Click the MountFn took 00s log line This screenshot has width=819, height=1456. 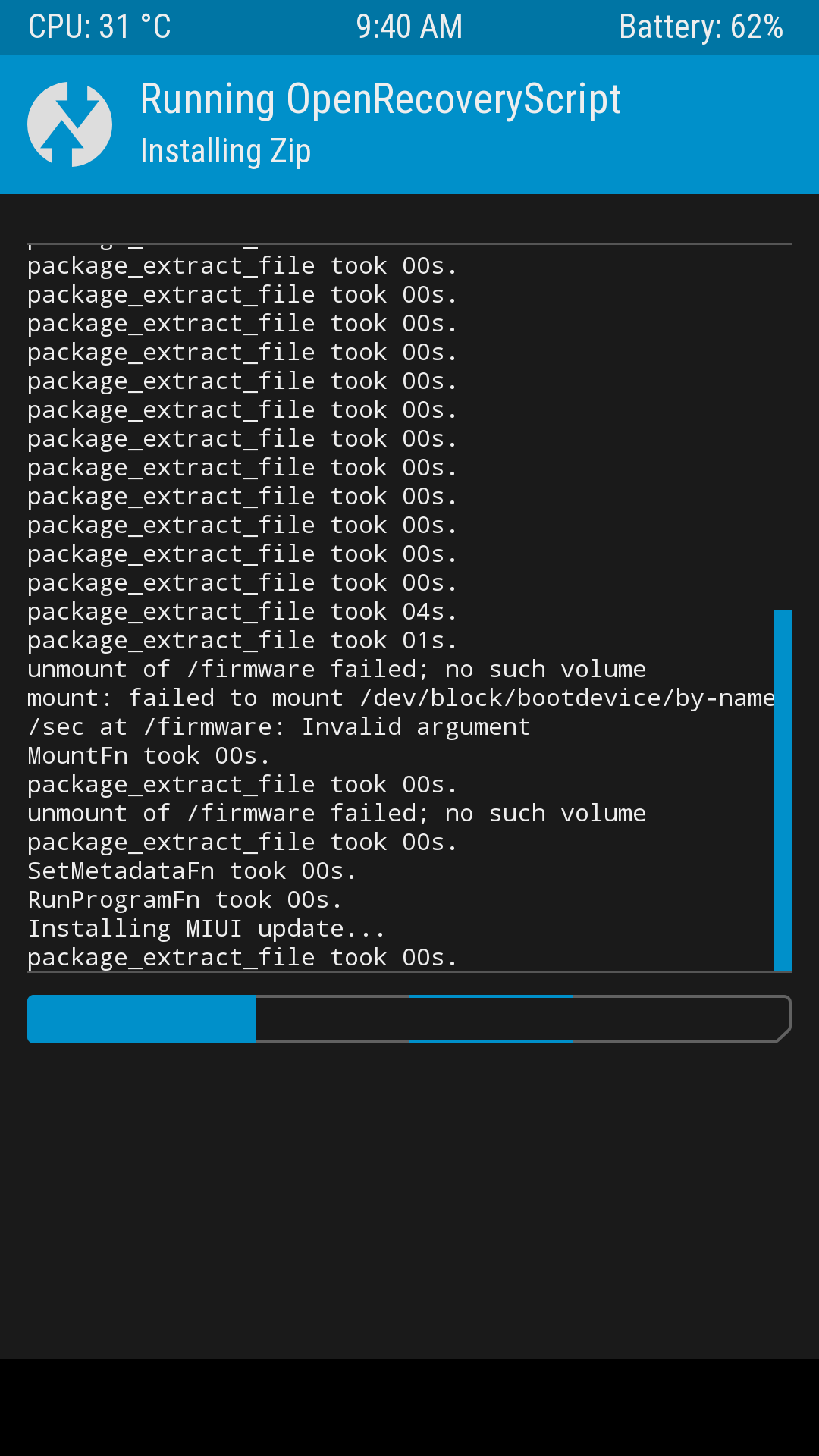[149, 756]
